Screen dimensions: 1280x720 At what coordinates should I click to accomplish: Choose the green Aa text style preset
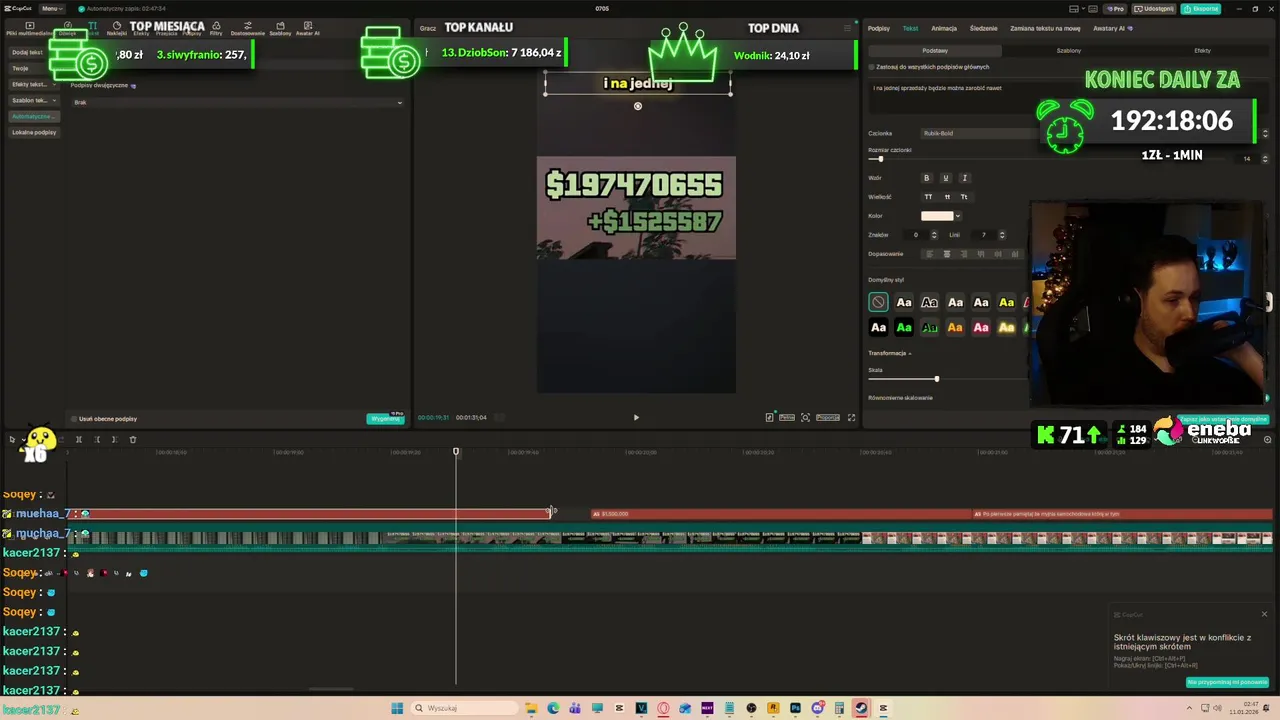(x=904, y=327)
